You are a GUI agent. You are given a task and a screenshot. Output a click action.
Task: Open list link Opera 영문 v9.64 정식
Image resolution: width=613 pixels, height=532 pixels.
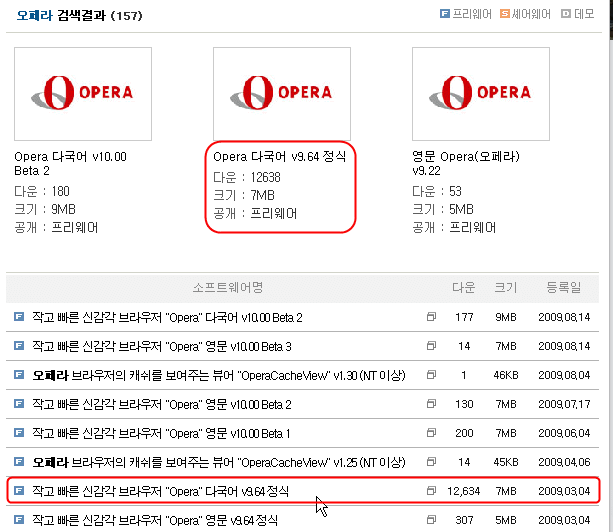coord(155,520)
